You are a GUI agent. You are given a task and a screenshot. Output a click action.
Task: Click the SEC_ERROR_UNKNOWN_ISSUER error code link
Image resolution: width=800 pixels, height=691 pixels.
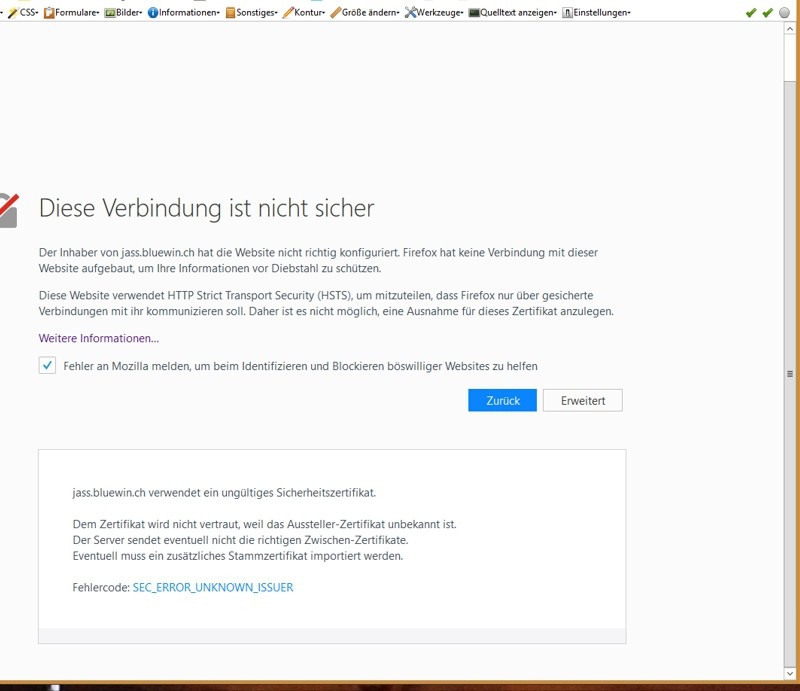coord(213,588)
